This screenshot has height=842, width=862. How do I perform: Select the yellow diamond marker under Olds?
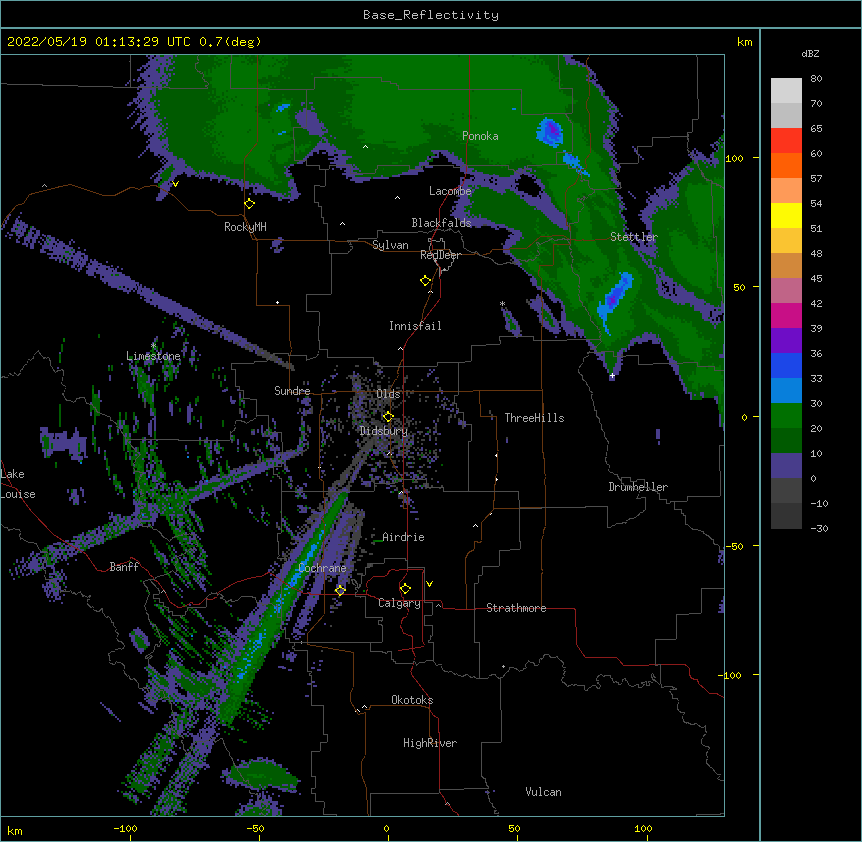[x=388, y=417]
